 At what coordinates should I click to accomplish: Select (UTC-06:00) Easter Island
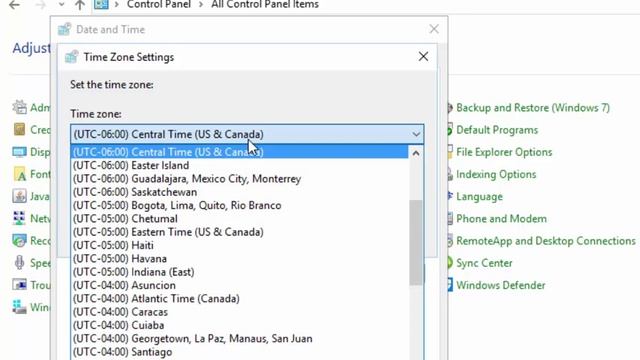point(240,165)
